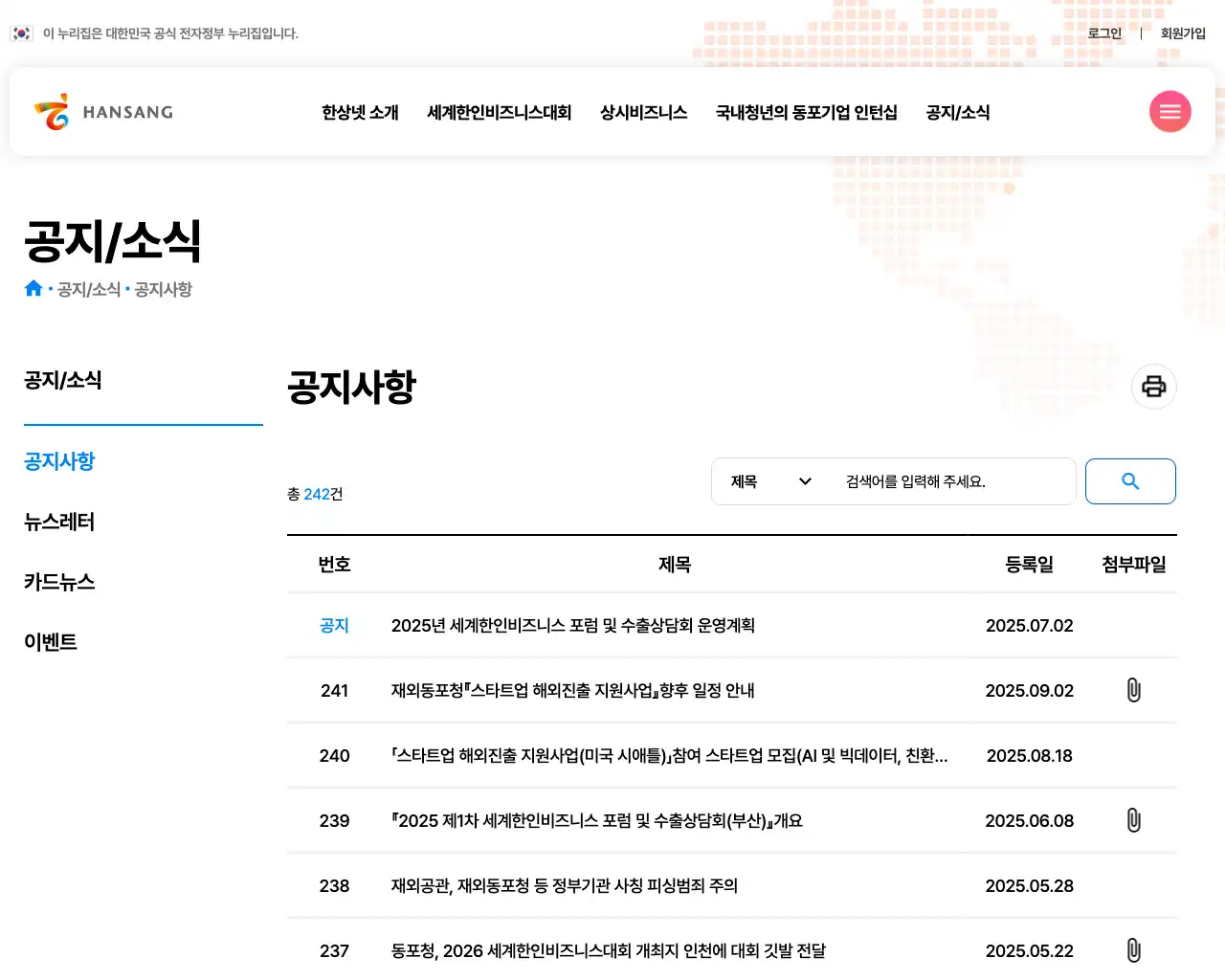This screenshot has height=980, width=1225.
Task: Open the 상시비즈니스 menu
Action: coord(644,112)
